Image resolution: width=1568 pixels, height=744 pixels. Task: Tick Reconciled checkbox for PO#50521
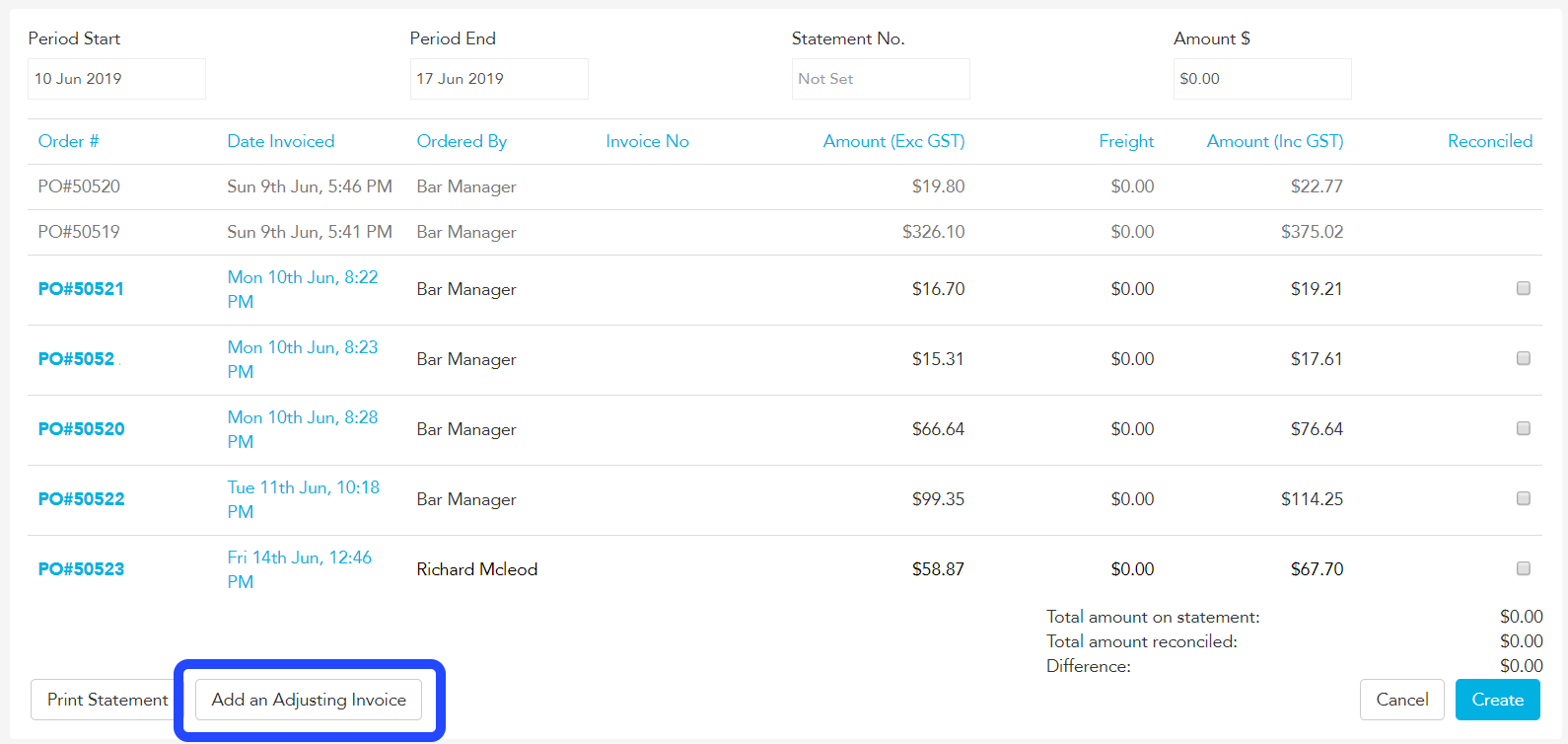point(1523,288)
